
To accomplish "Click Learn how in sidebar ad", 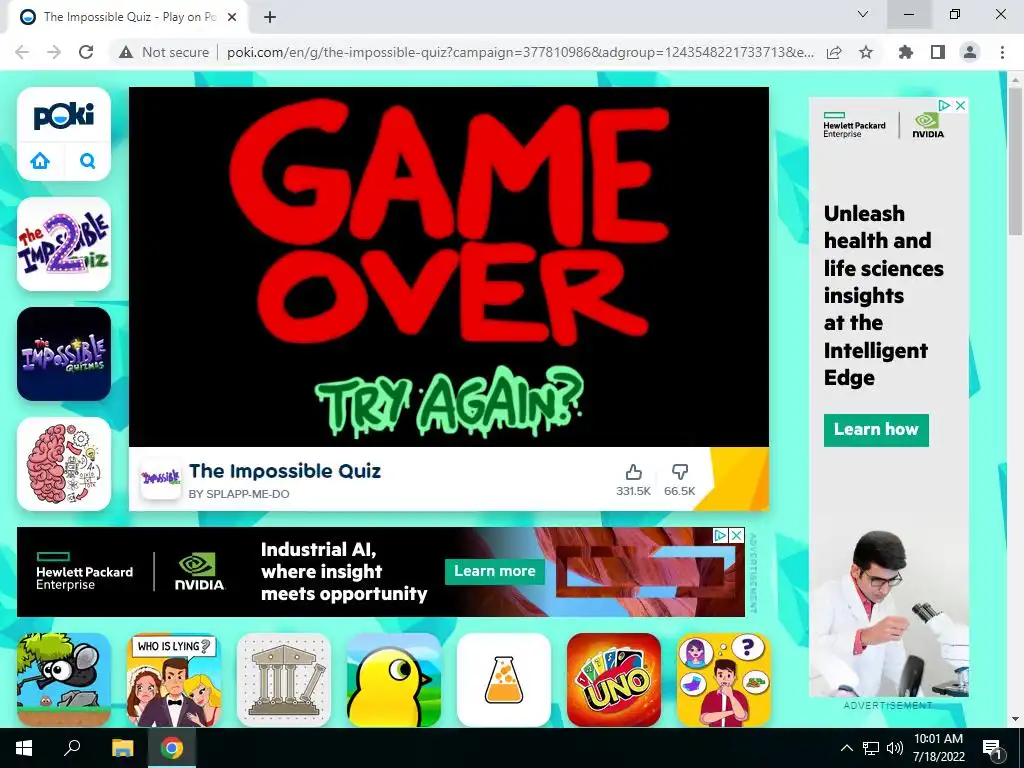I will [x=876, y=430].
